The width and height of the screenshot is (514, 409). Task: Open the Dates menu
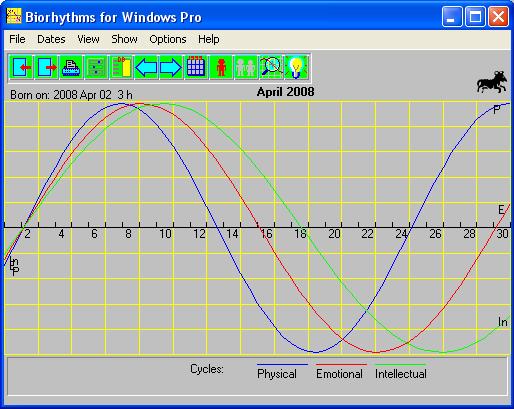pos(51,39)
